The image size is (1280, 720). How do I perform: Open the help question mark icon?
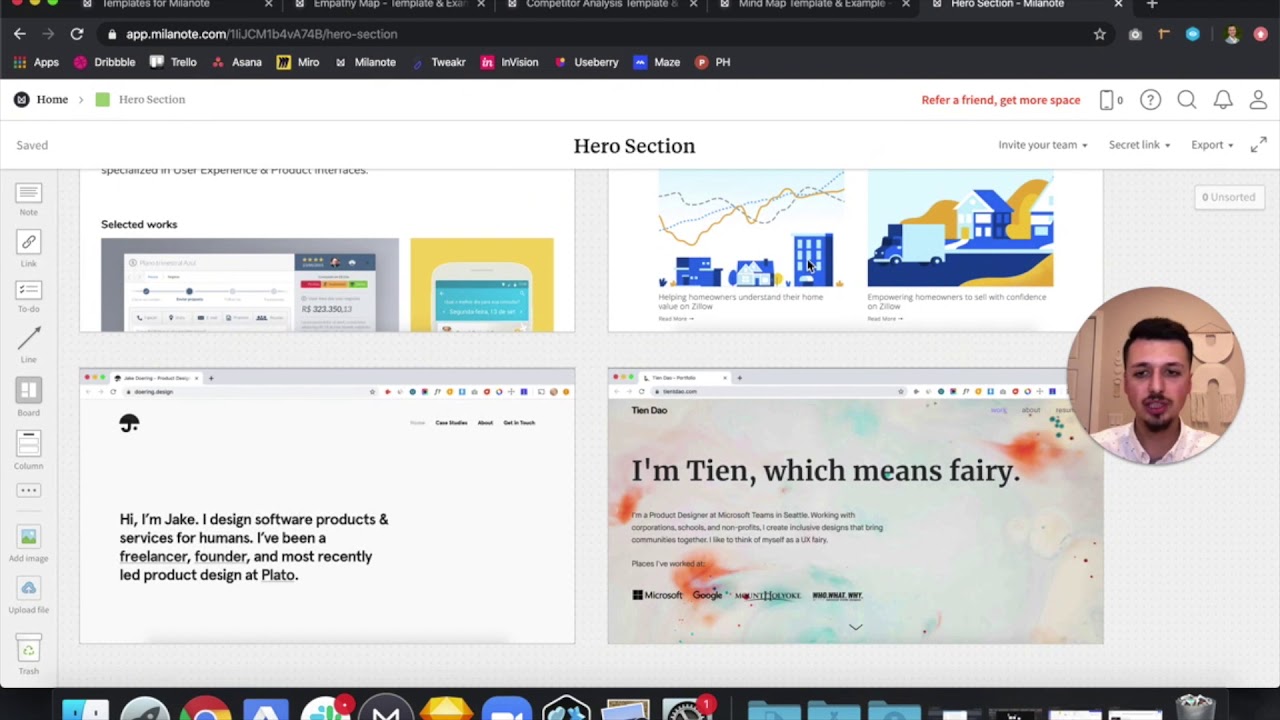coord(1150,100)
